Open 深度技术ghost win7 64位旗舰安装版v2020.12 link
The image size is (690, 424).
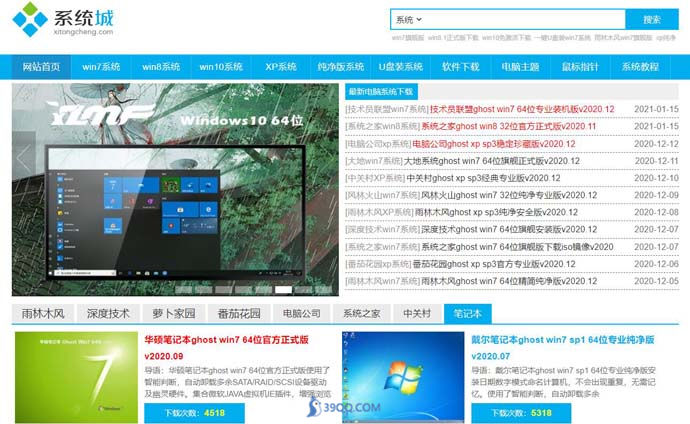509,230
